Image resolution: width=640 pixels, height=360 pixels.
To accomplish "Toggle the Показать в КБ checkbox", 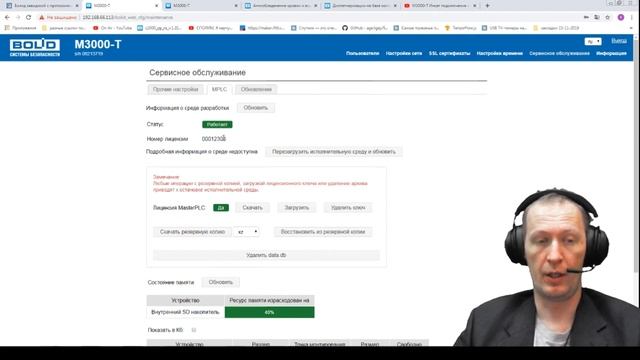I will [x=193, y=330].
